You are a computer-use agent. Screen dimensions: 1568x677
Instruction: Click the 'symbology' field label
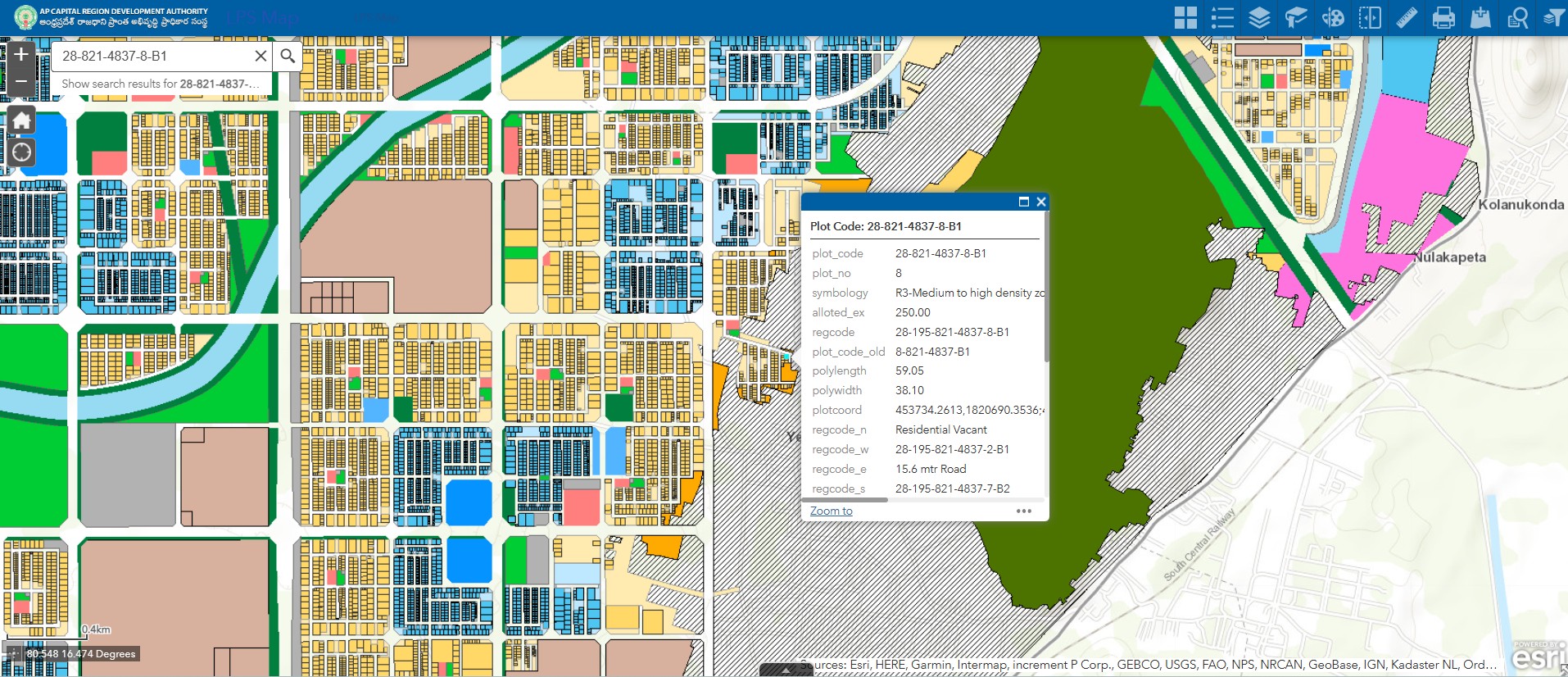(x=840, y=293)
